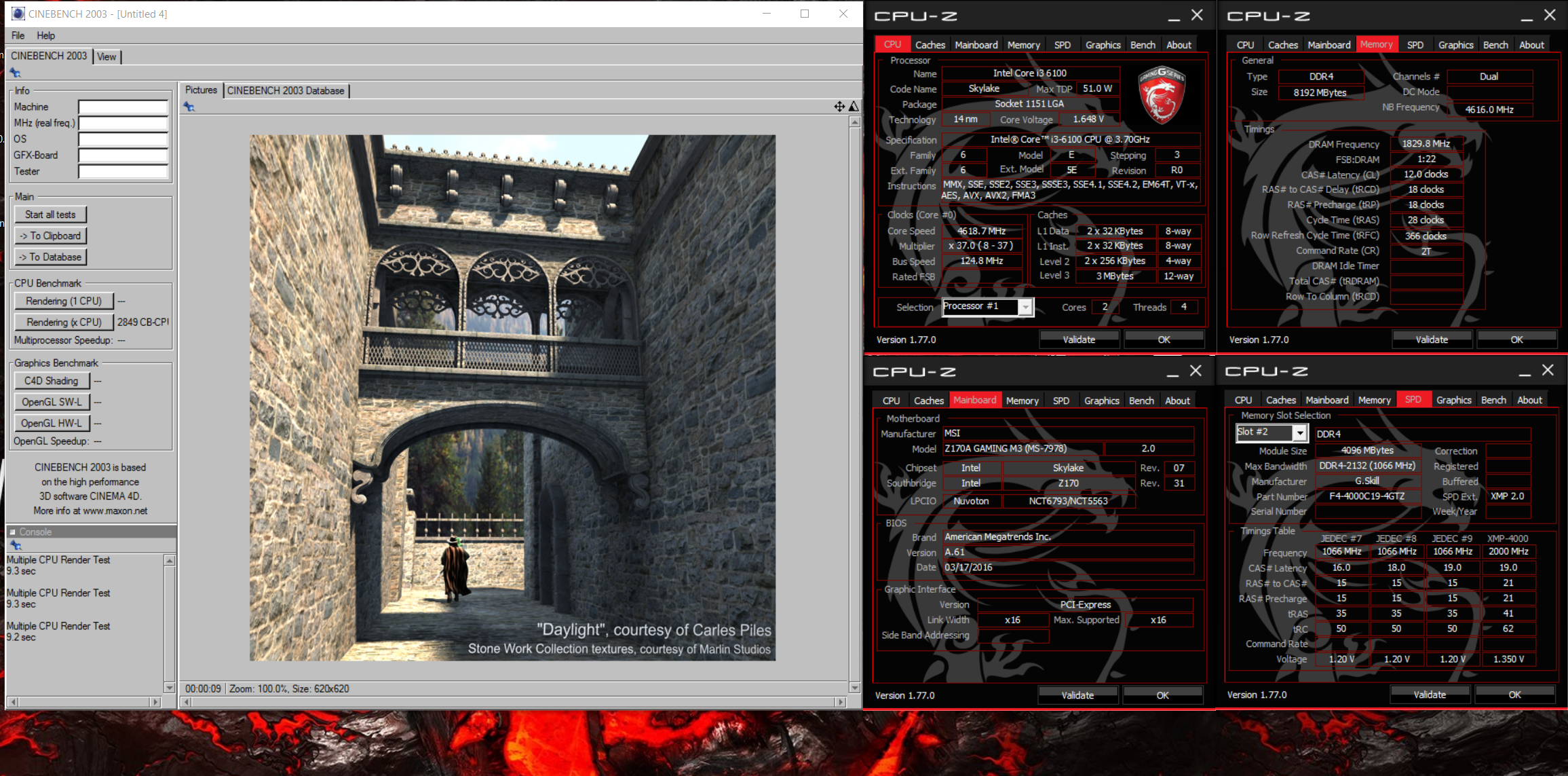Open the Processor #1 selection dropdown

1026,308
